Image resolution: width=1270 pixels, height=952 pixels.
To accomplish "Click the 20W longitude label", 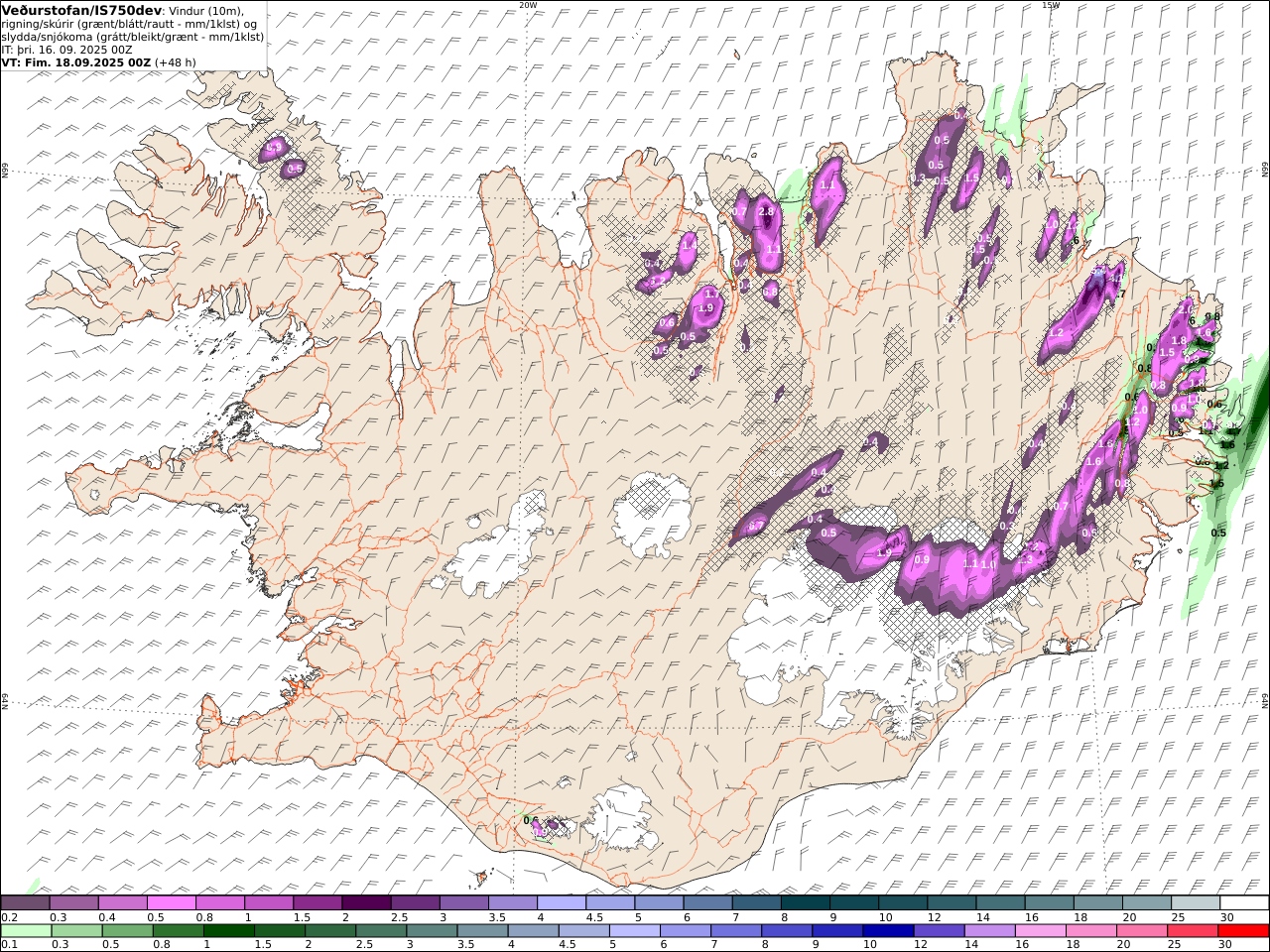I will coord(528,5).
